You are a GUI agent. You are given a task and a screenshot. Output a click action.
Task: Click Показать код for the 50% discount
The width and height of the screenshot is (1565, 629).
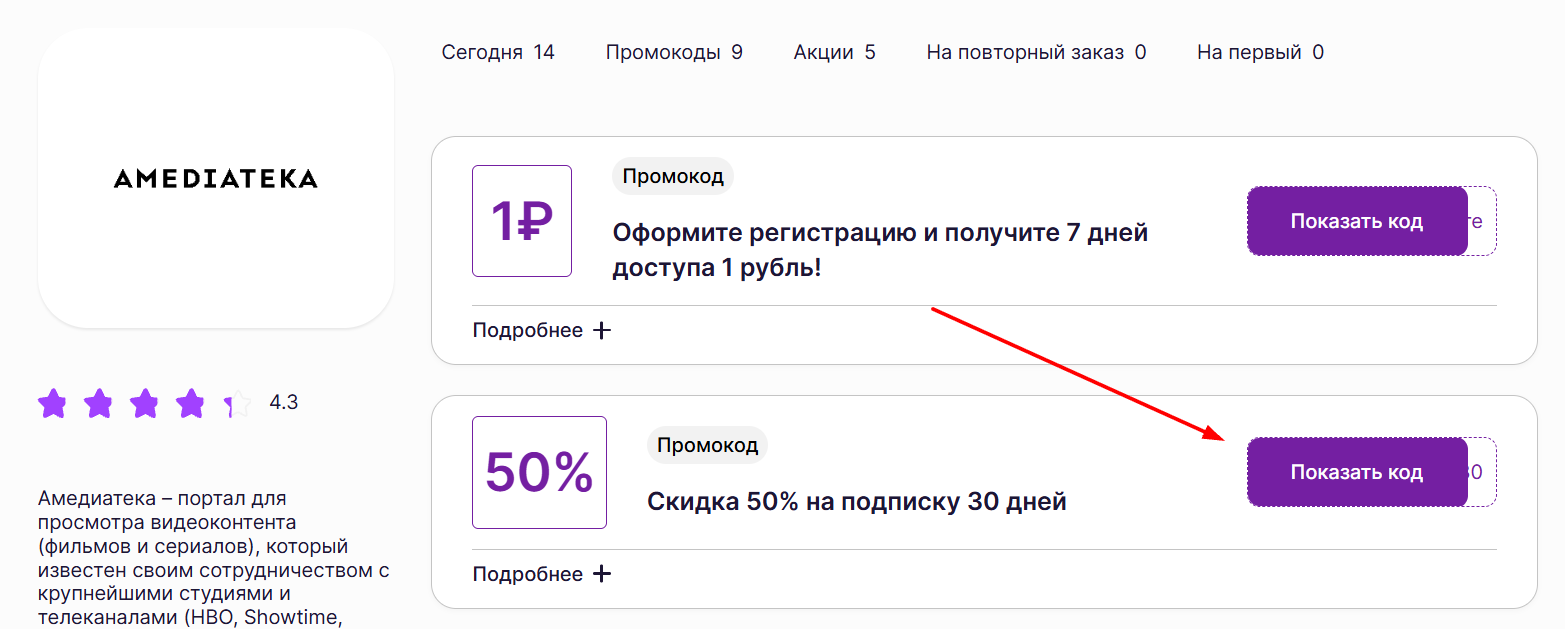coord(1356,471)
